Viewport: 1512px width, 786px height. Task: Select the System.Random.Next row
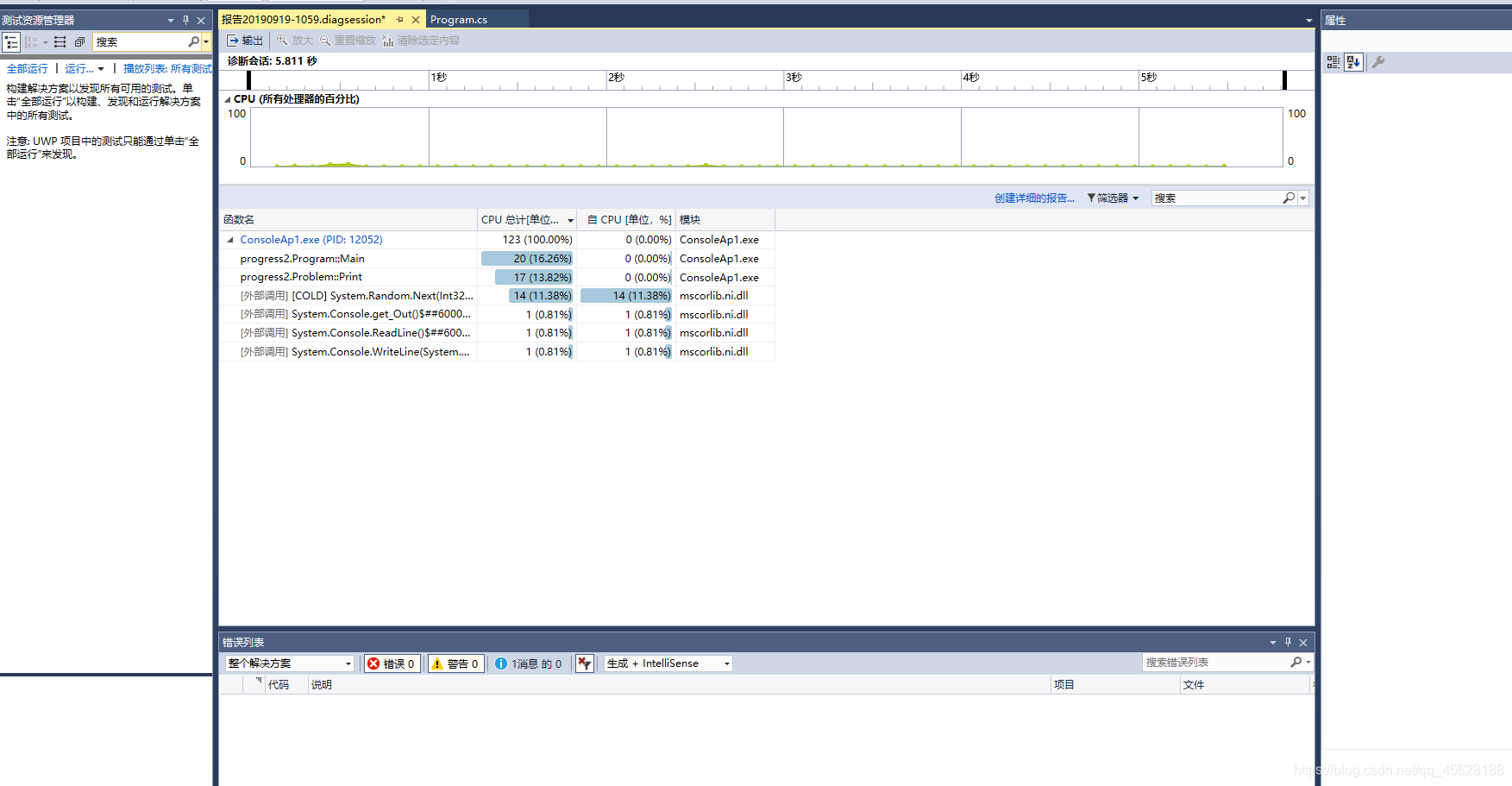[497, 296]
